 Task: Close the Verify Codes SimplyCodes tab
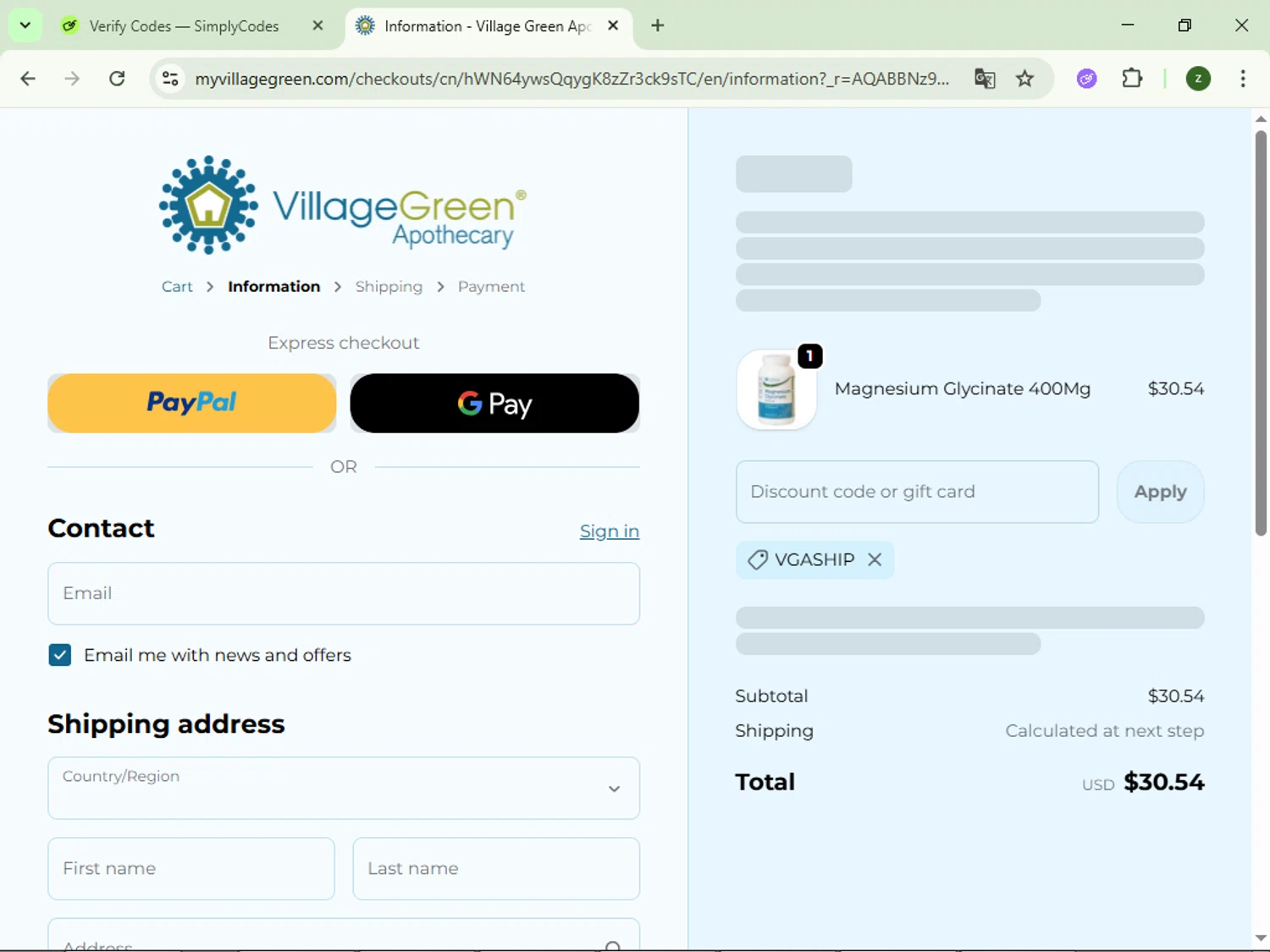(x=317, y=25)
